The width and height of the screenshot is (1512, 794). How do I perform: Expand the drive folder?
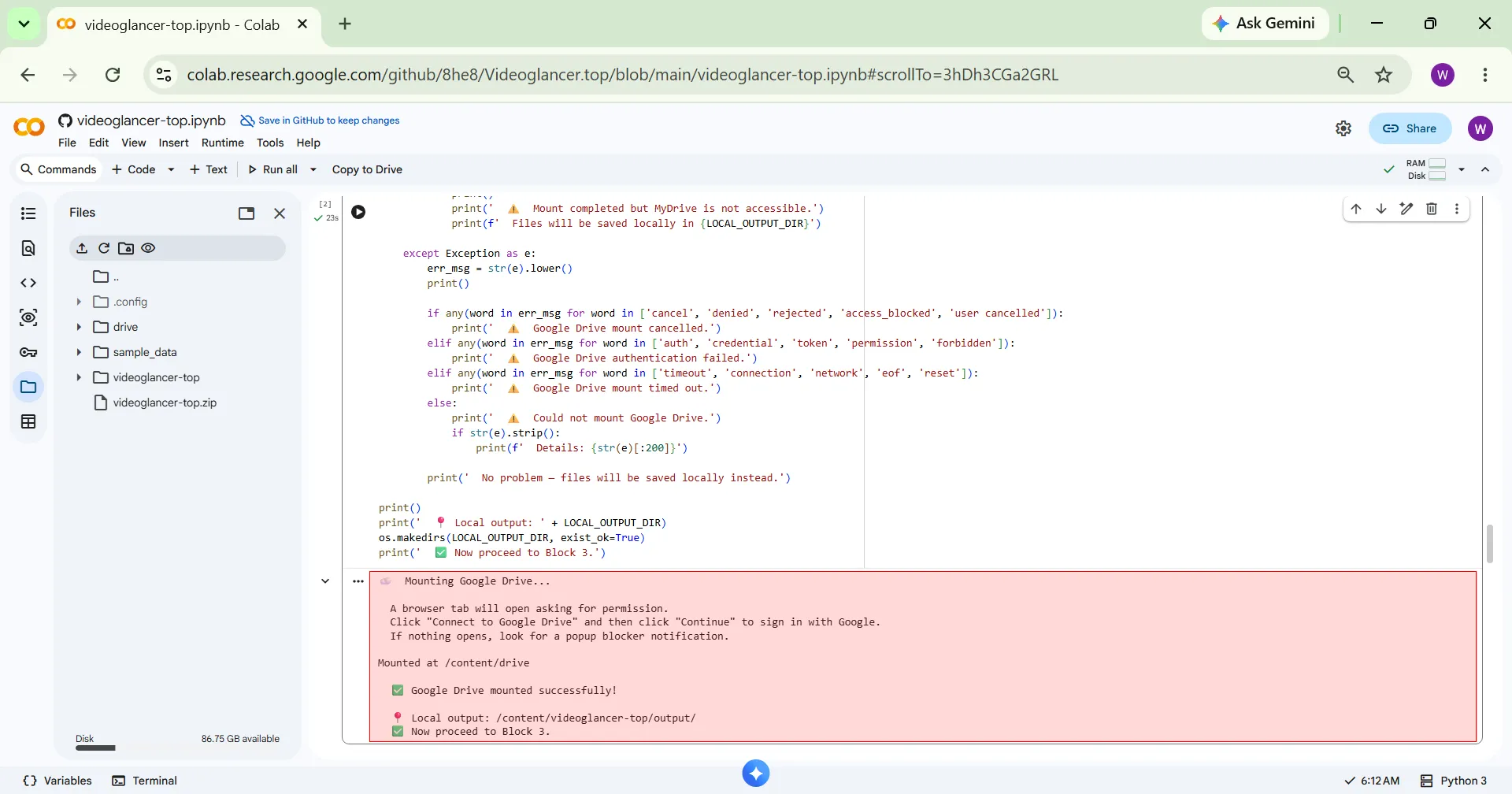point(79,327)
